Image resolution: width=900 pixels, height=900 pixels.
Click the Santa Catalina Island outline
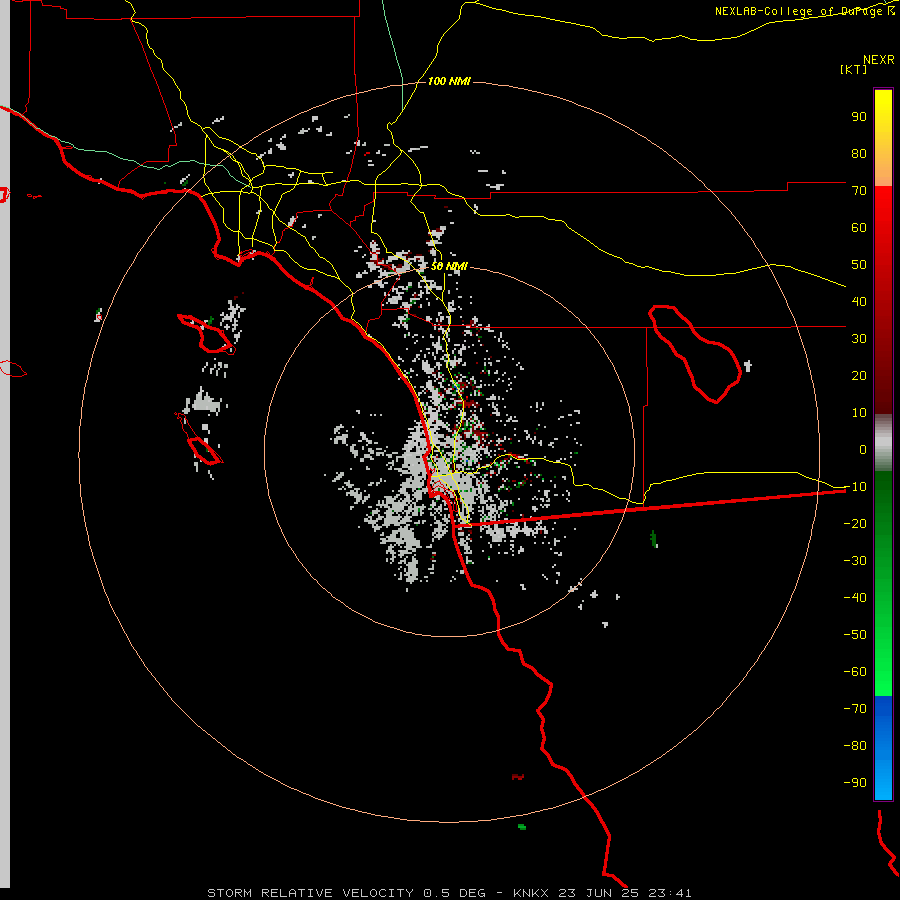click(205, 334)
